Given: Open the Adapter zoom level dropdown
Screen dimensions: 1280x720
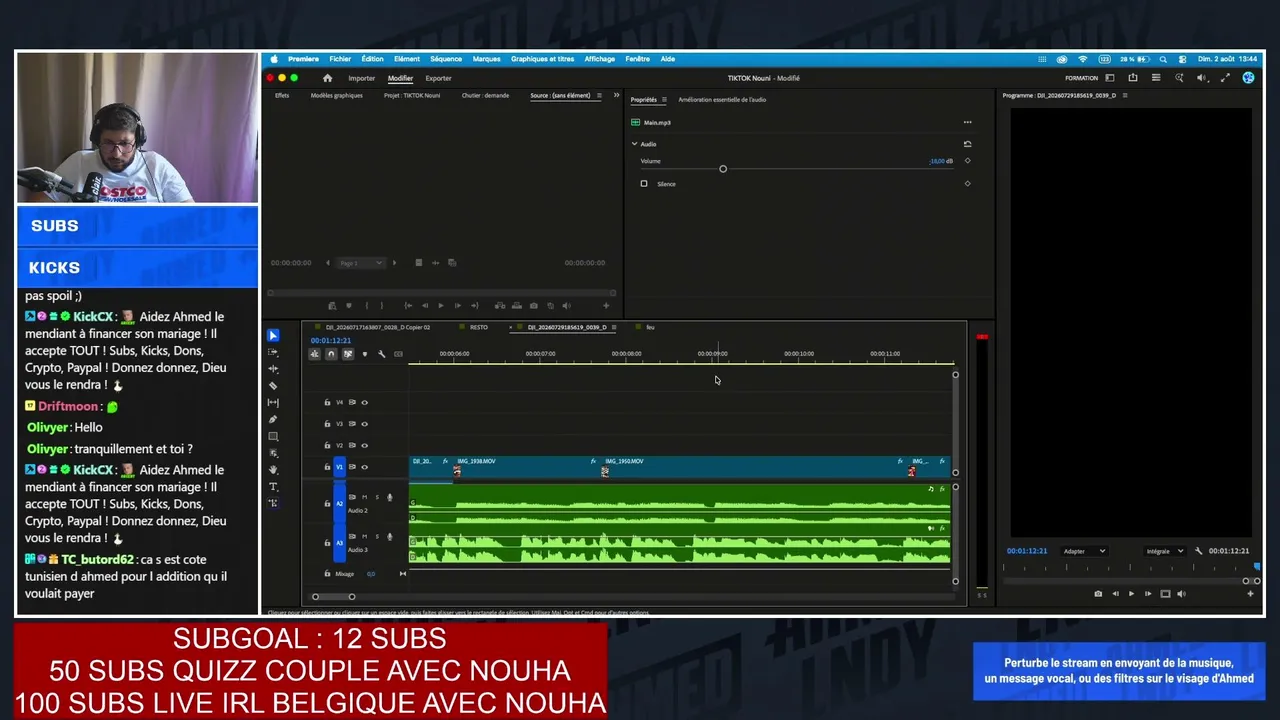Looking at the screenshot, I should point(1084,551).
